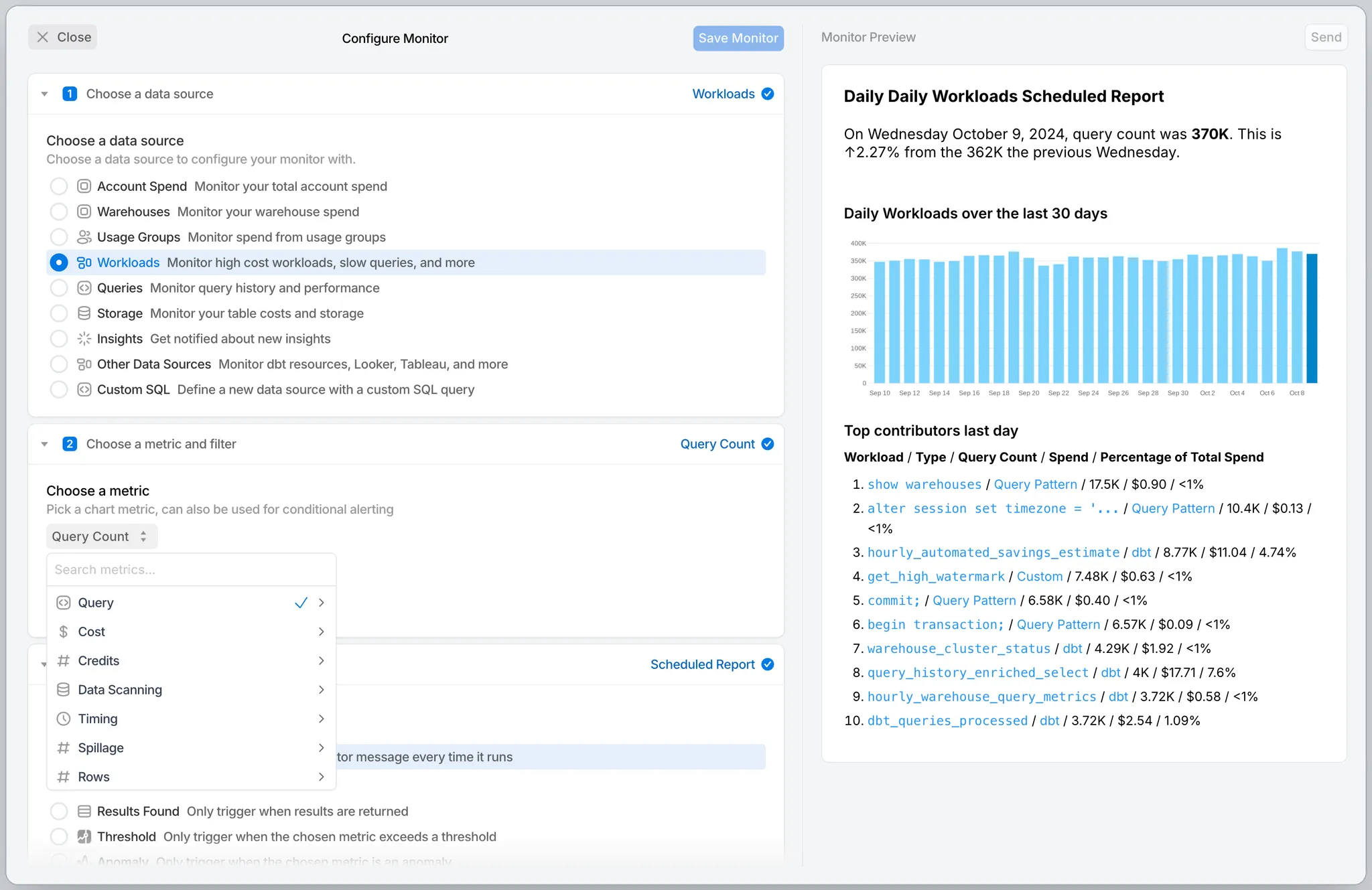Click the Credits hash icon
Screen dimensions: 1372x890
[64, 661]
